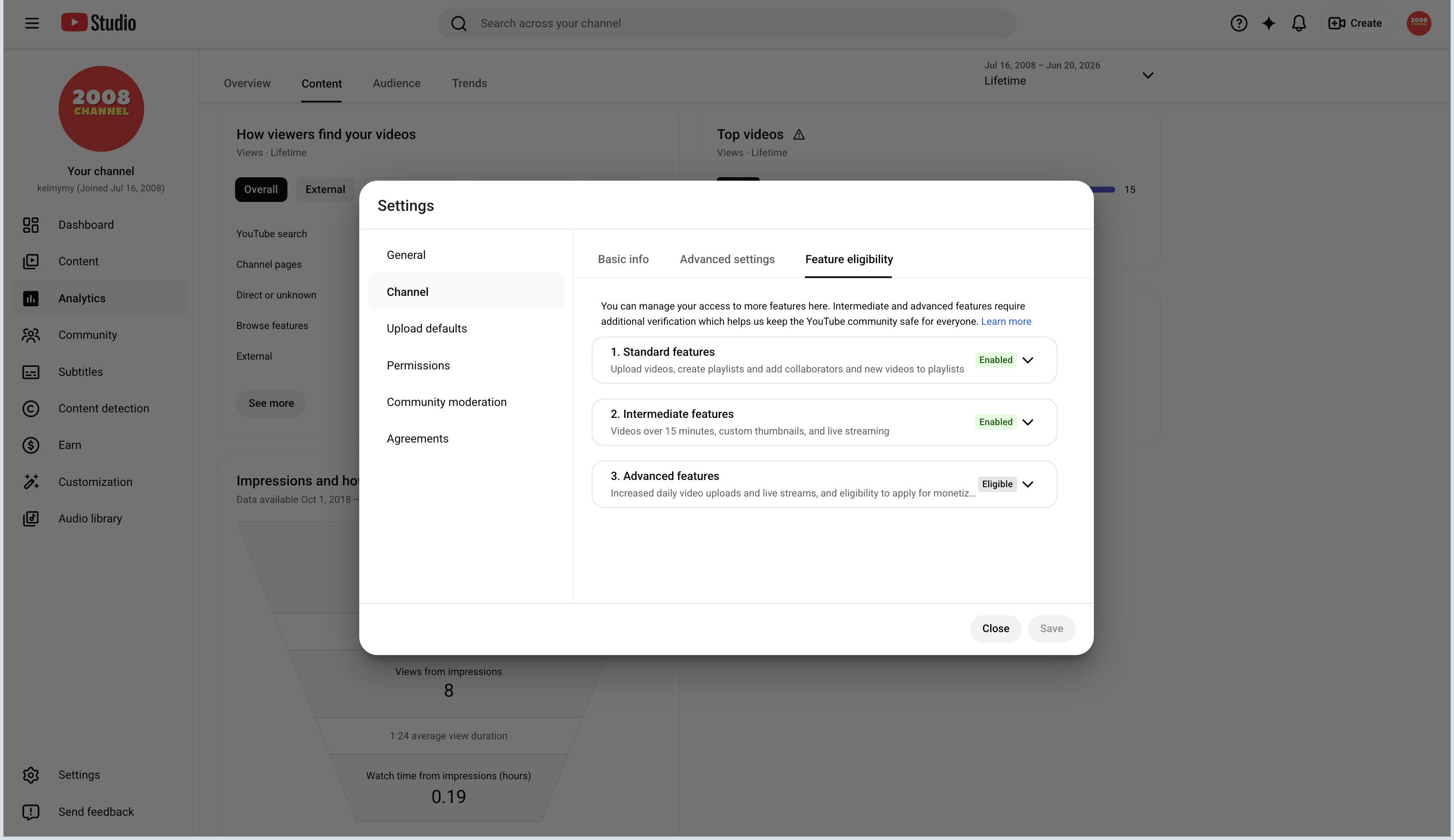1454x840 pixels.
Task: Click the Settings gear icon
Action: pos(31,775)
